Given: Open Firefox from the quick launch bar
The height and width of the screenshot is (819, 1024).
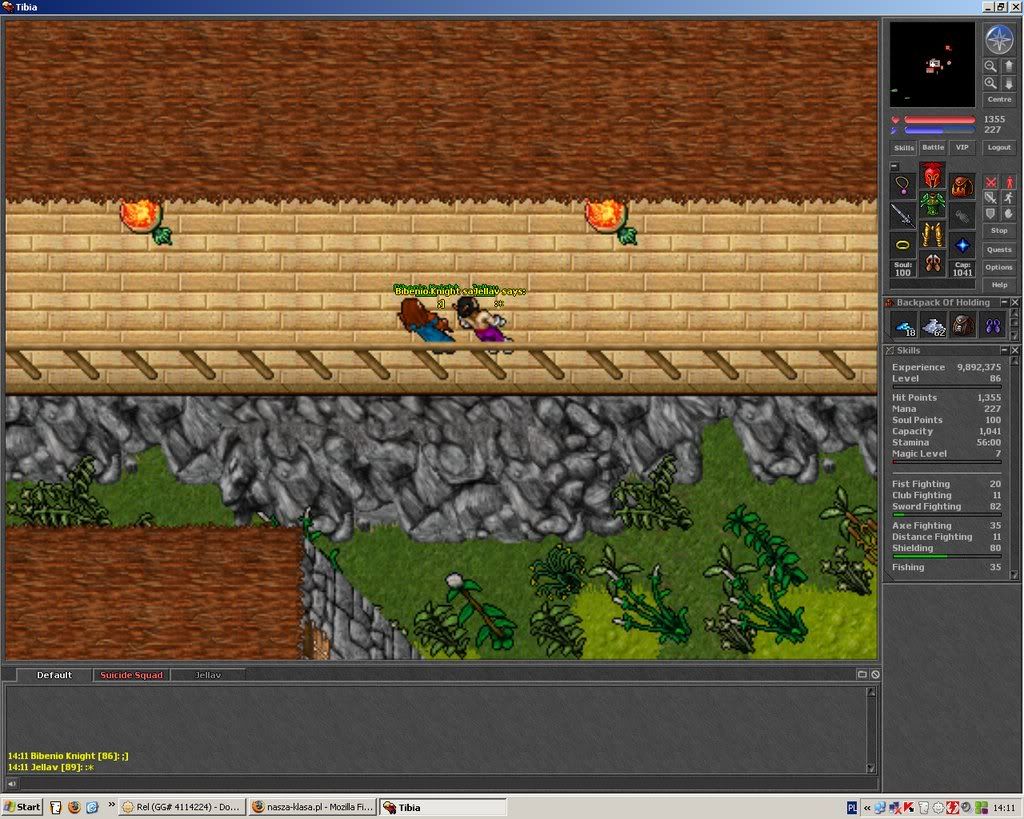Looking at the screenshot, I should (74, 807).
